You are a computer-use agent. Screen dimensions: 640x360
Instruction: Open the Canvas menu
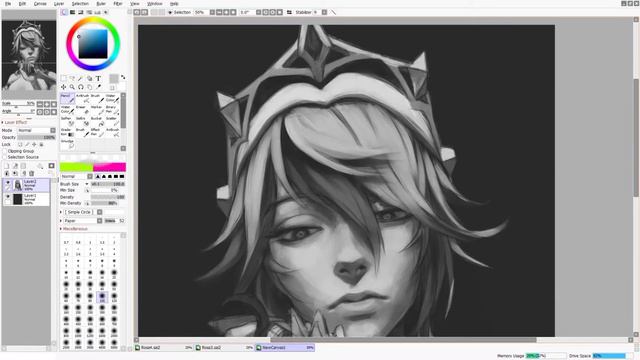pos(40,4)
